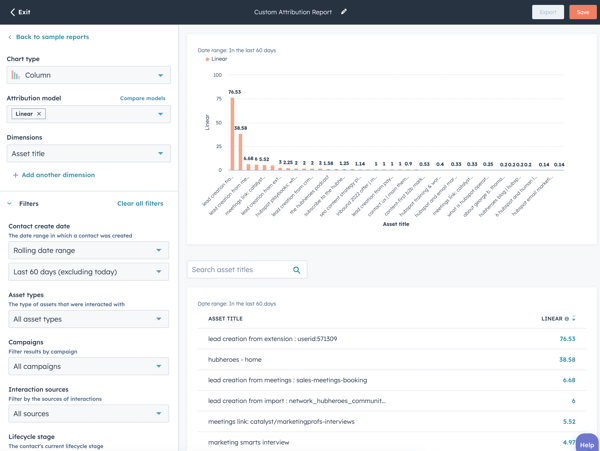Save the custom attribution report
Image resolution: width=600 pixels, height=451 pixels.
[x=582, y=12]
